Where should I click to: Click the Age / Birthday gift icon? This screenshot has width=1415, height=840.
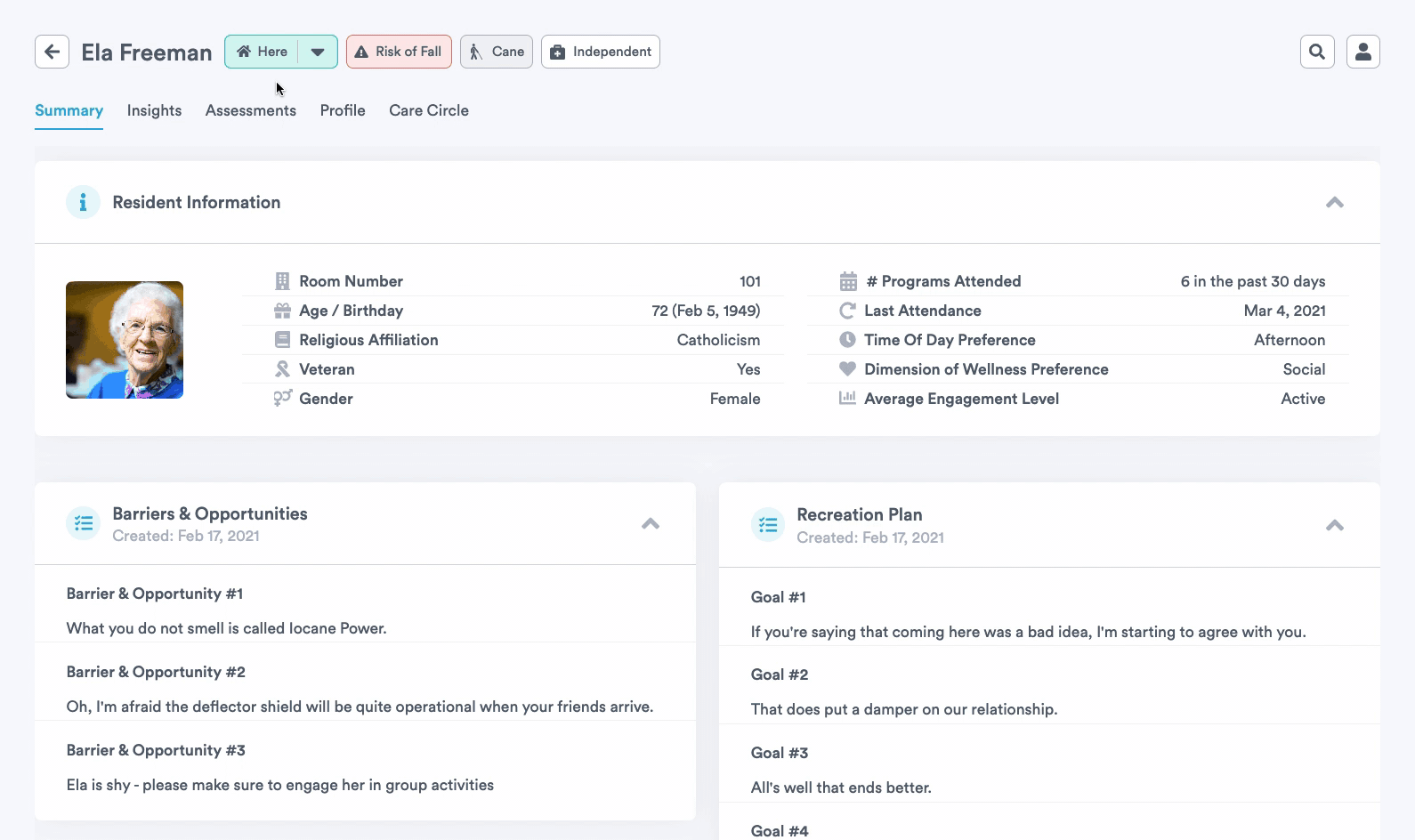[x=282, y=311]
